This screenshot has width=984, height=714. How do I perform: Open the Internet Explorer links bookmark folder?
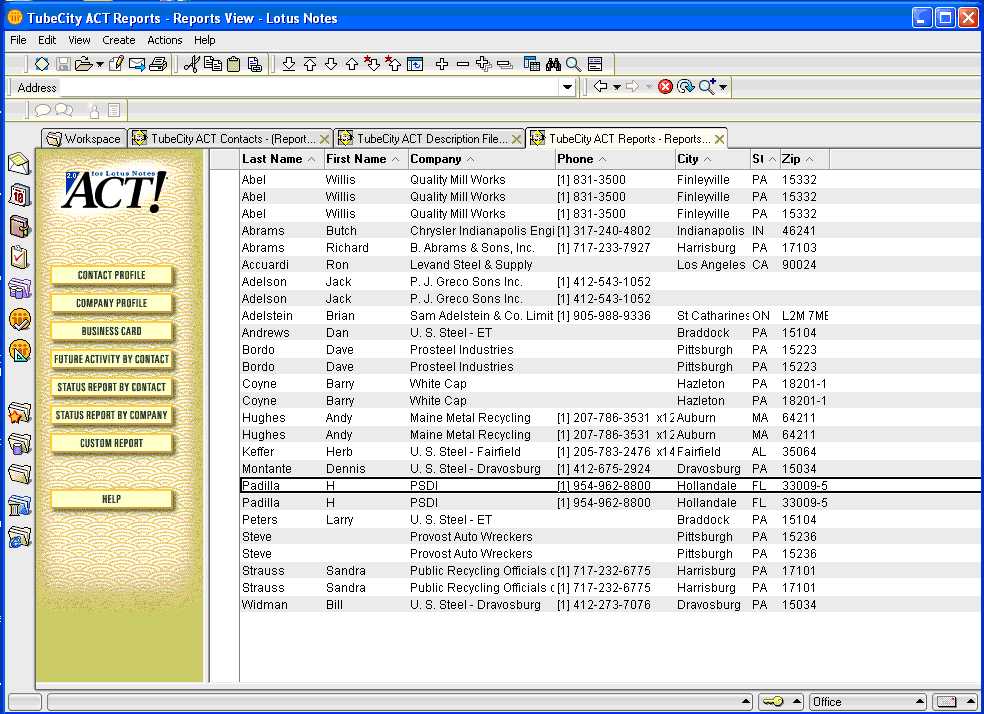[x=19, y=537]
